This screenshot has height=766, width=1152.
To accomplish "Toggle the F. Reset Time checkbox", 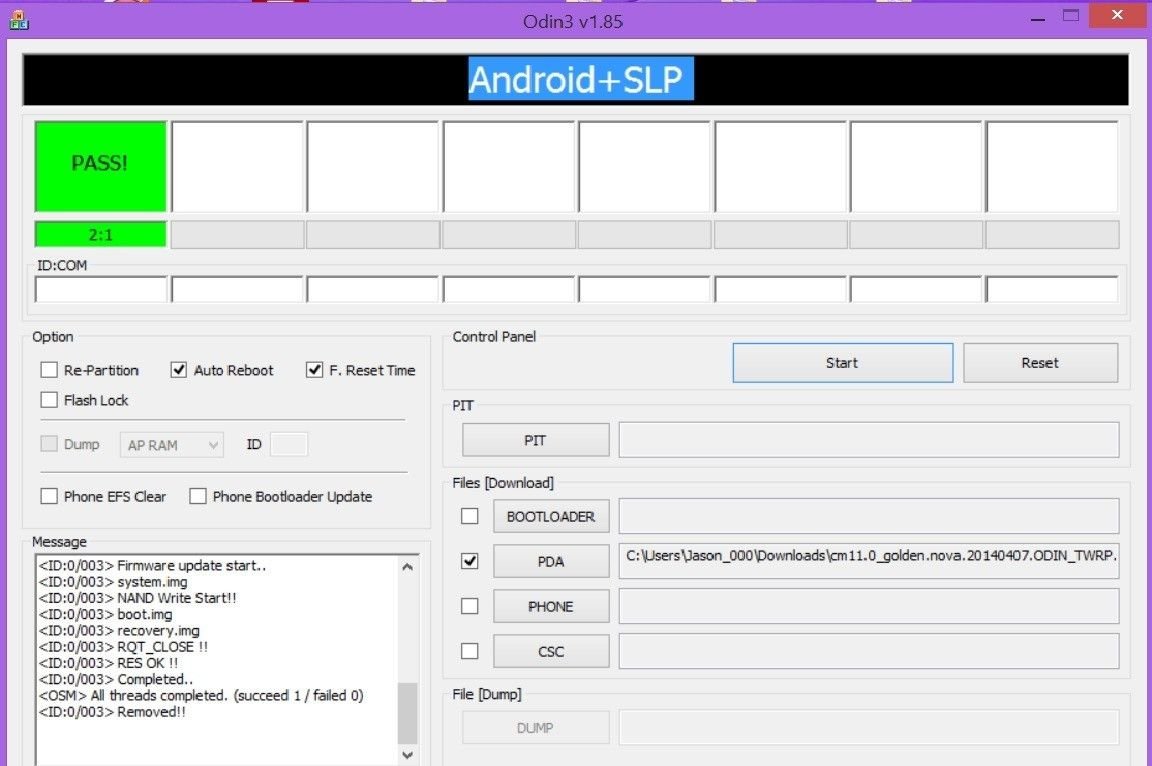I will pos(314,369).
